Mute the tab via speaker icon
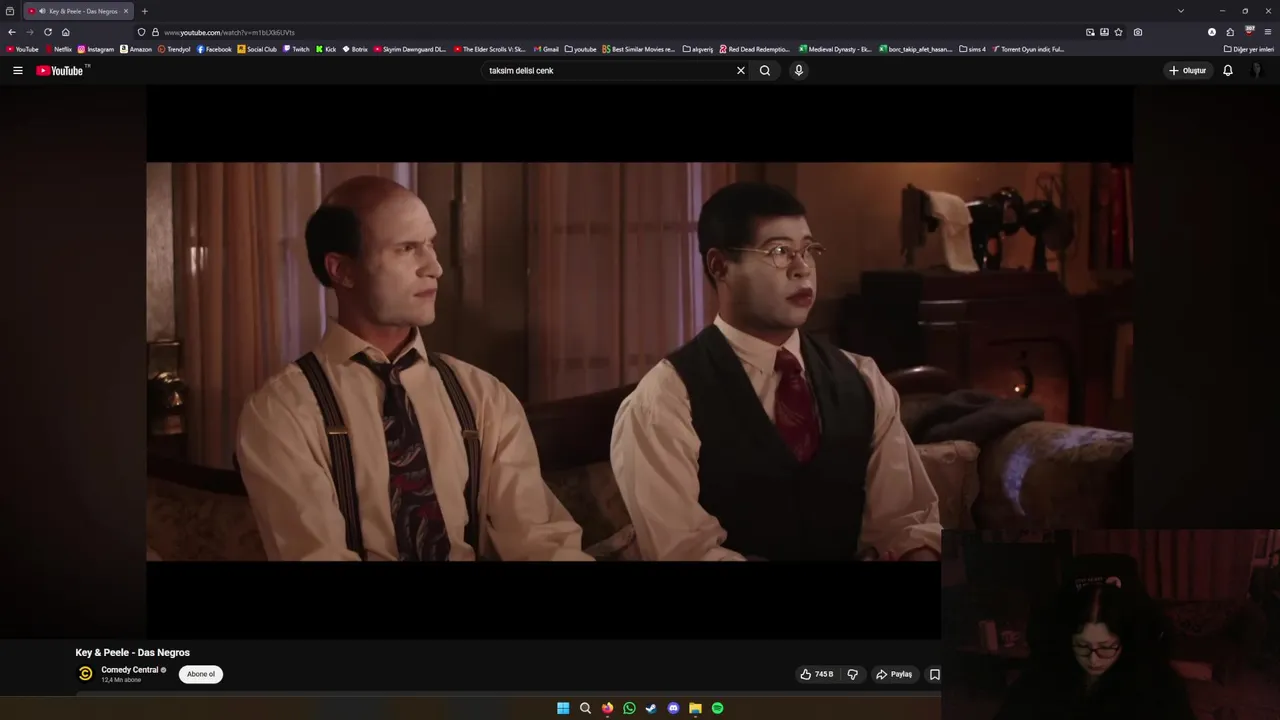This screenshot has height=720, width=1280. pos(42,11)
